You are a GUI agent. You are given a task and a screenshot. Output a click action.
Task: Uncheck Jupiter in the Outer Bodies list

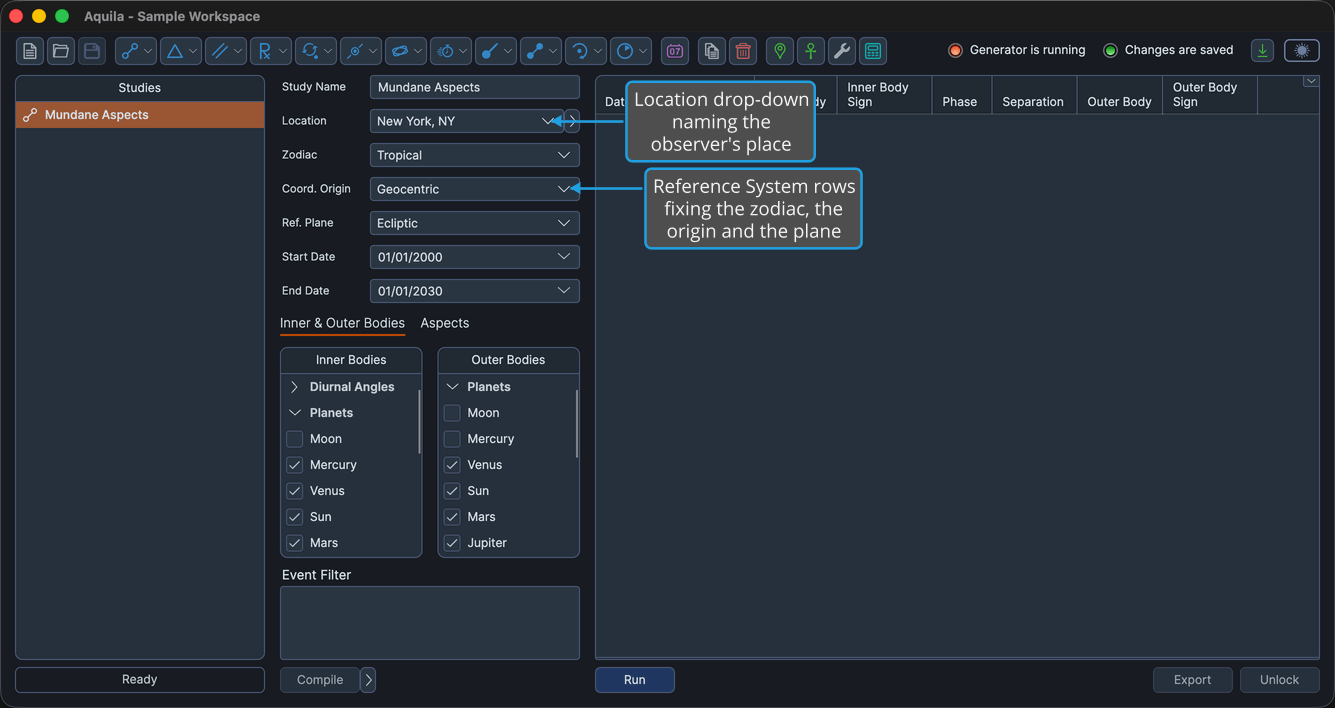452,543
